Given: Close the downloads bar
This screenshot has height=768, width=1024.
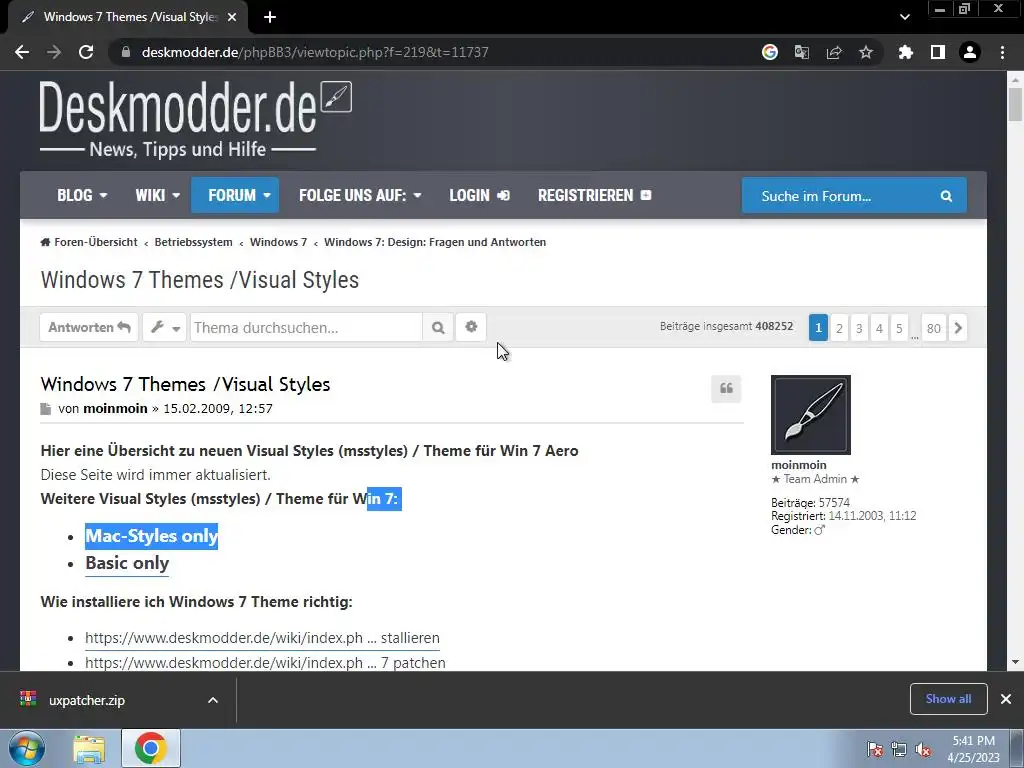Looking at the screenshot, I should tap(1006, 699).
